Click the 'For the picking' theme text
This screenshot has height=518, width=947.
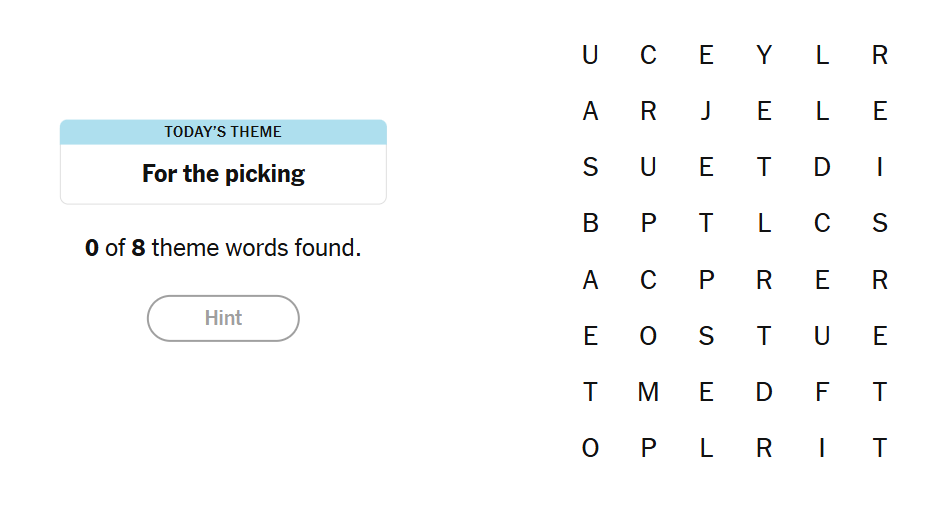click(223, 174)
